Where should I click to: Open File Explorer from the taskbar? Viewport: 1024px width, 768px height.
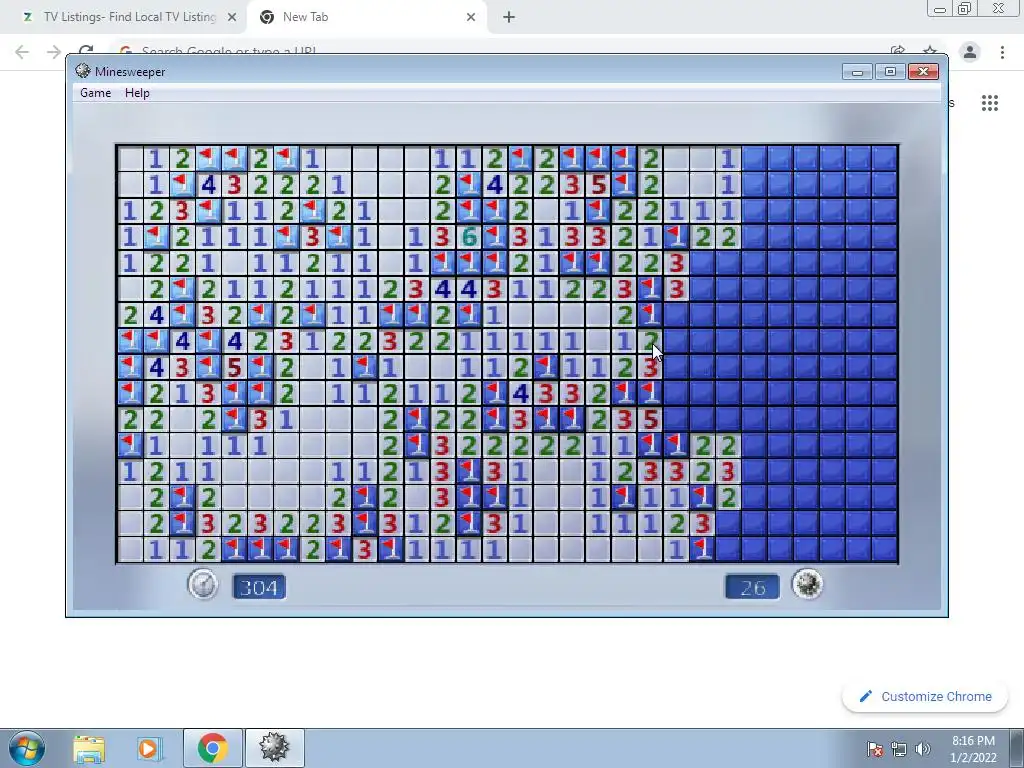click(89, 748)
